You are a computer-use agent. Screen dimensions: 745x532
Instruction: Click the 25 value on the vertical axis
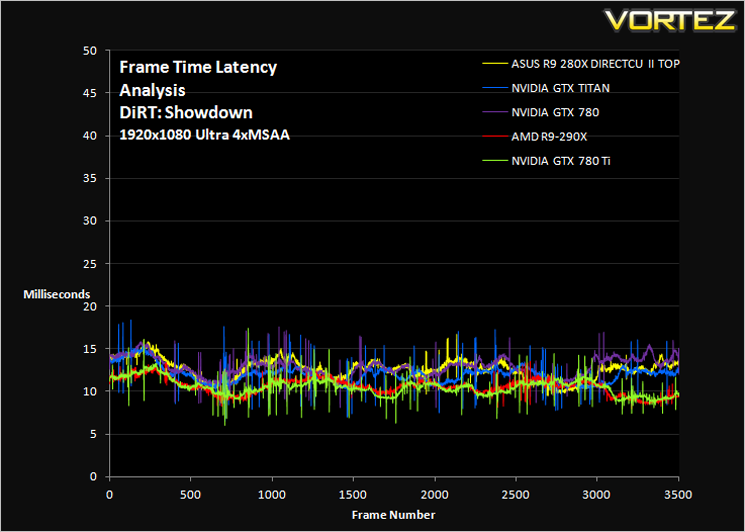pyautogui.click(x=90, y=264)
